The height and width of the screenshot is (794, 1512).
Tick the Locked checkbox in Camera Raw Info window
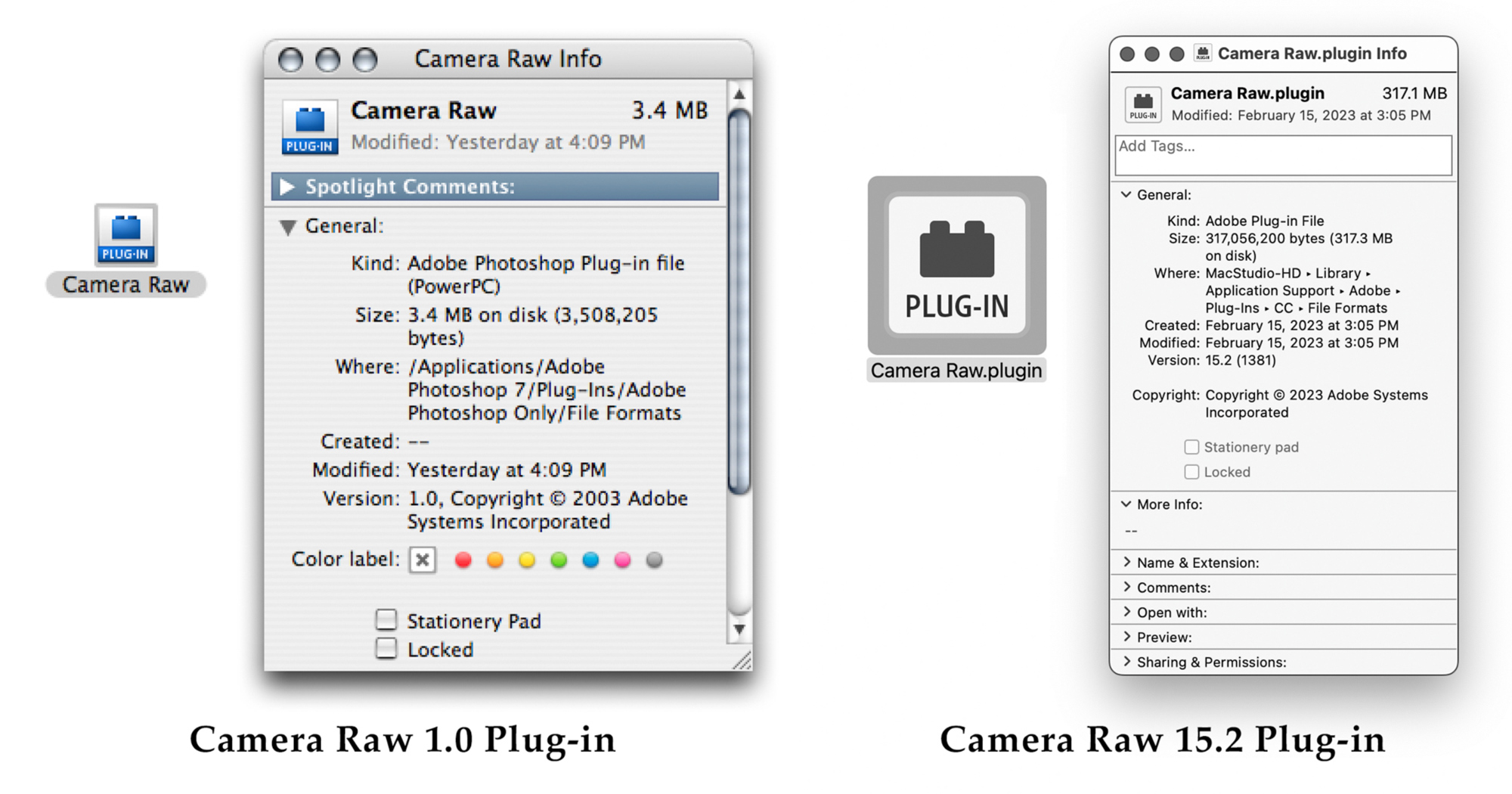386,649
